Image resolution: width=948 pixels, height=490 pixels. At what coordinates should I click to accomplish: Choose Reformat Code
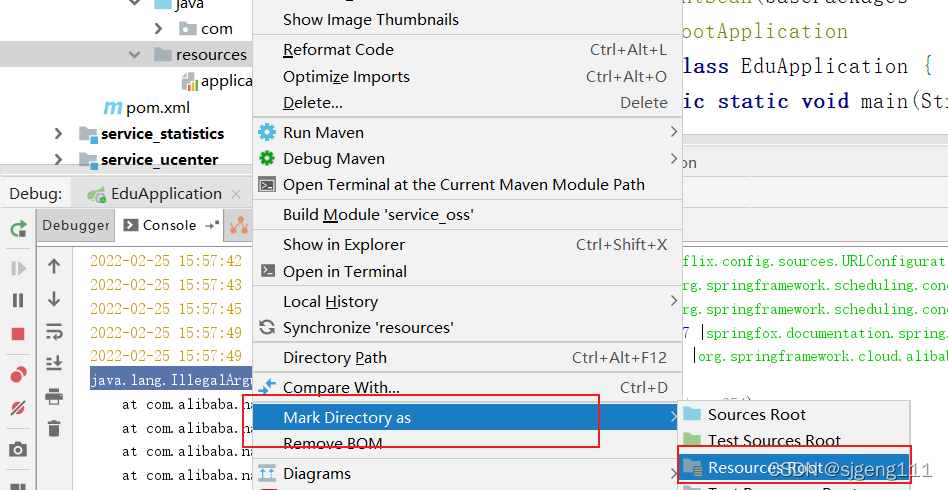click(x=467, y=50)
